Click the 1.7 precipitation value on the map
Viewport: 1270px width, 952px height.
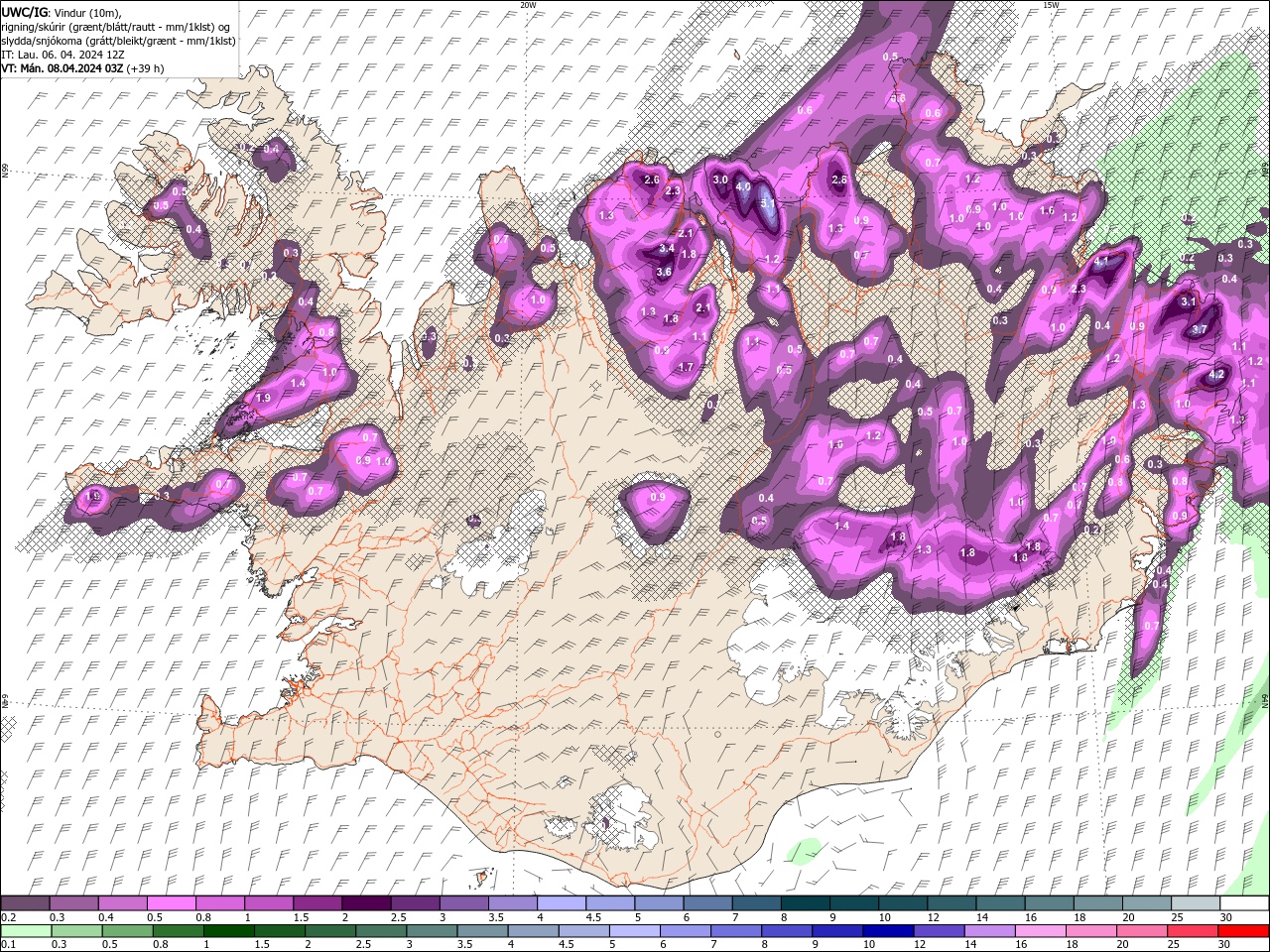pos(685,367)
